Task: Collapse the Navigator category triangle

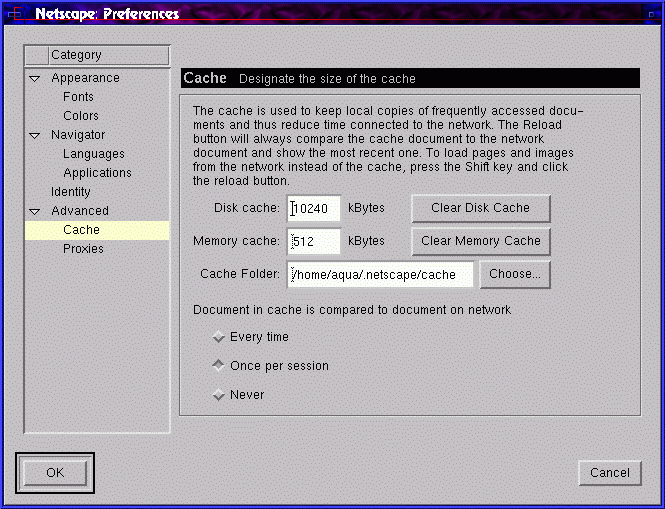Action: (35, 136)
